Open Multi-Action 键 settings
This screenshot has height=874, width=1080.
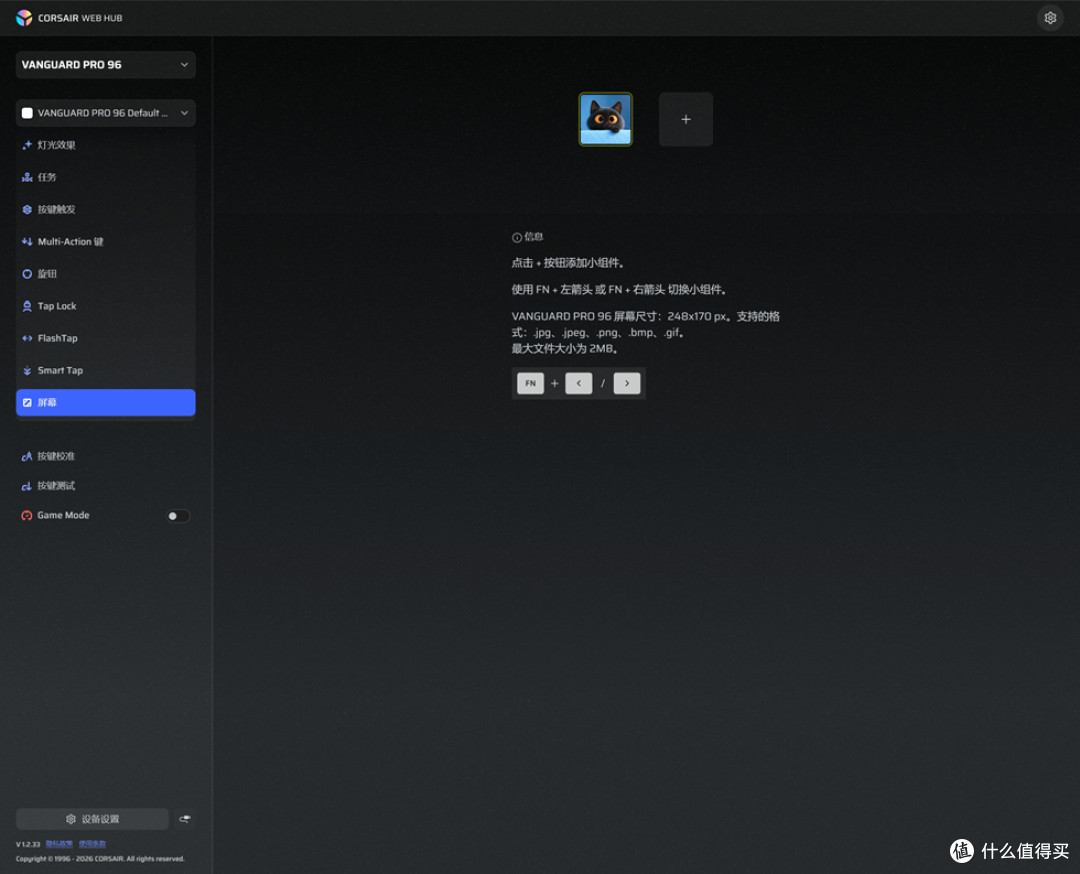pos(105,242)
